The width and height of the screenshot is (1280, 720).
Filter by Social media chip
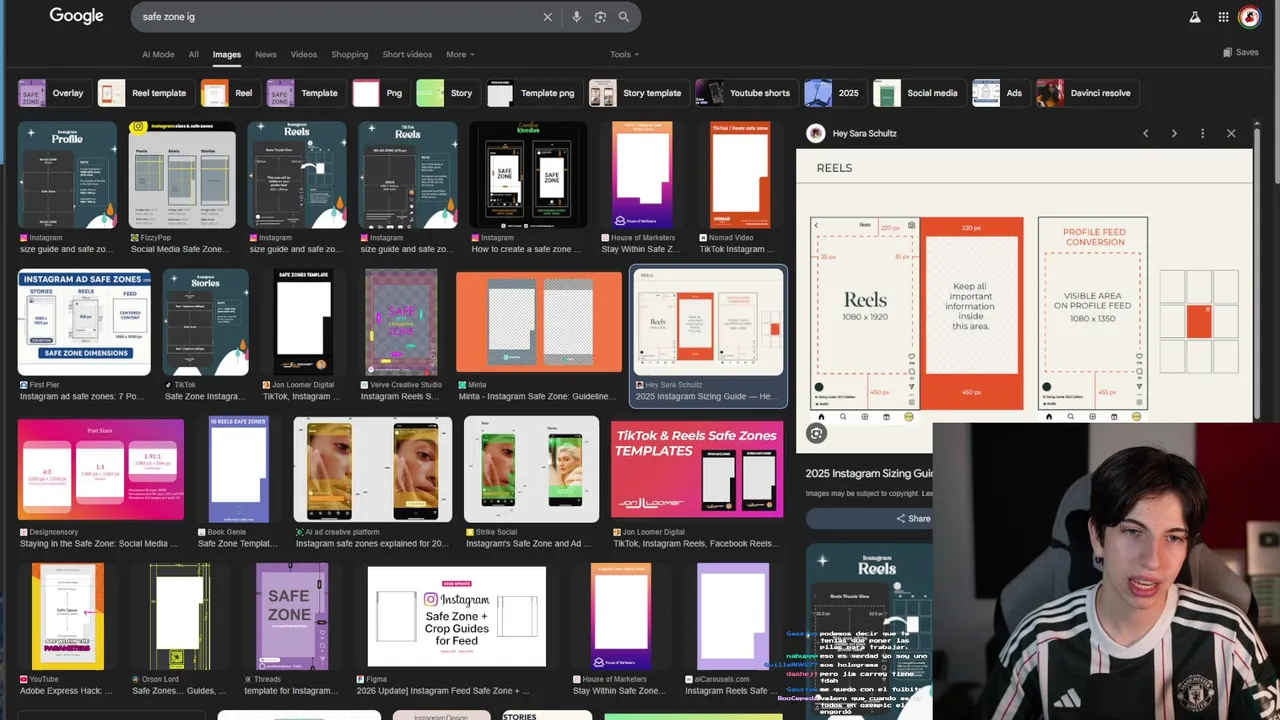(x=918, y=93)
